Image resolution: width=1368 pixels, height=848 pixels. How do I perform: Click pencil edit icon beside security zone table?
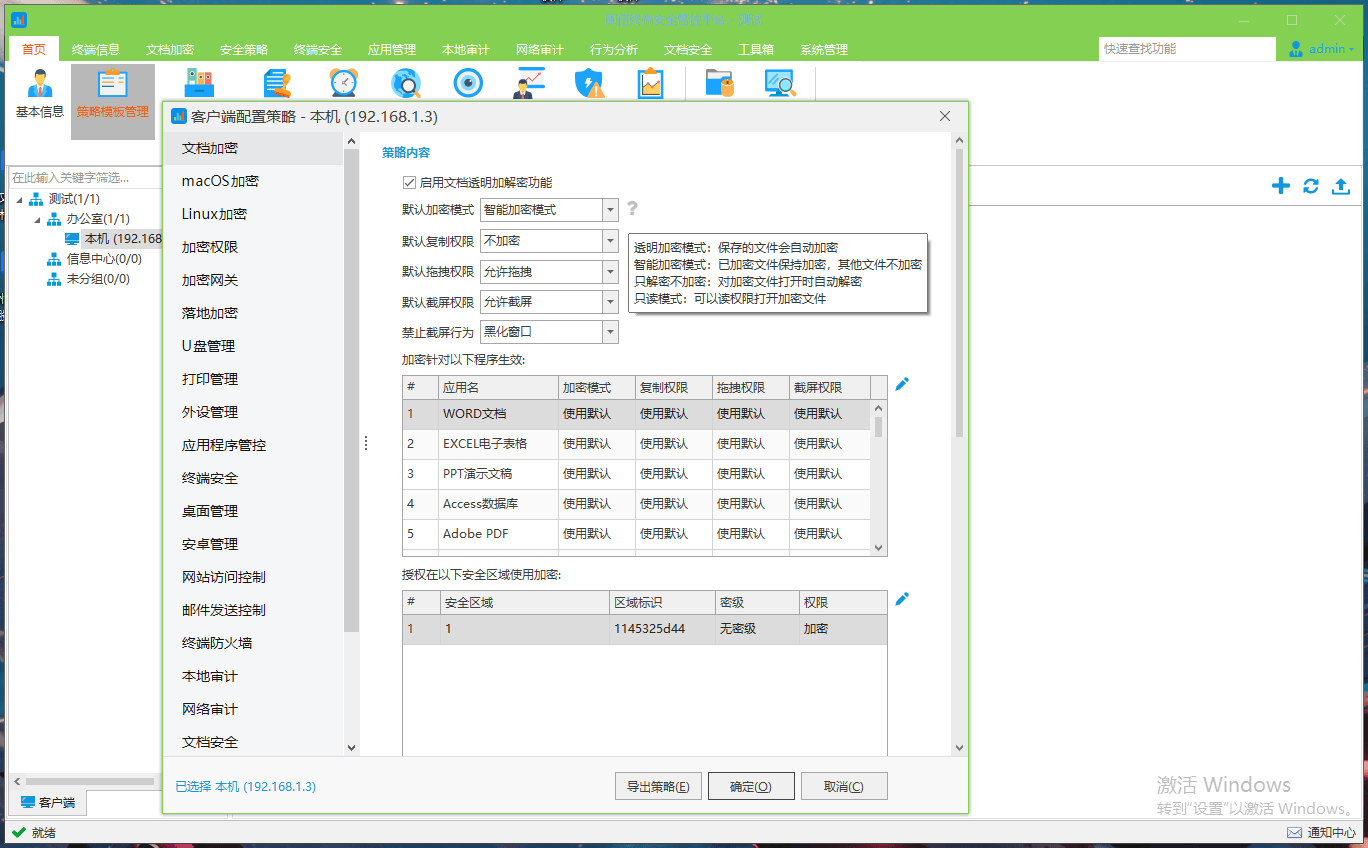coord(902,599)
